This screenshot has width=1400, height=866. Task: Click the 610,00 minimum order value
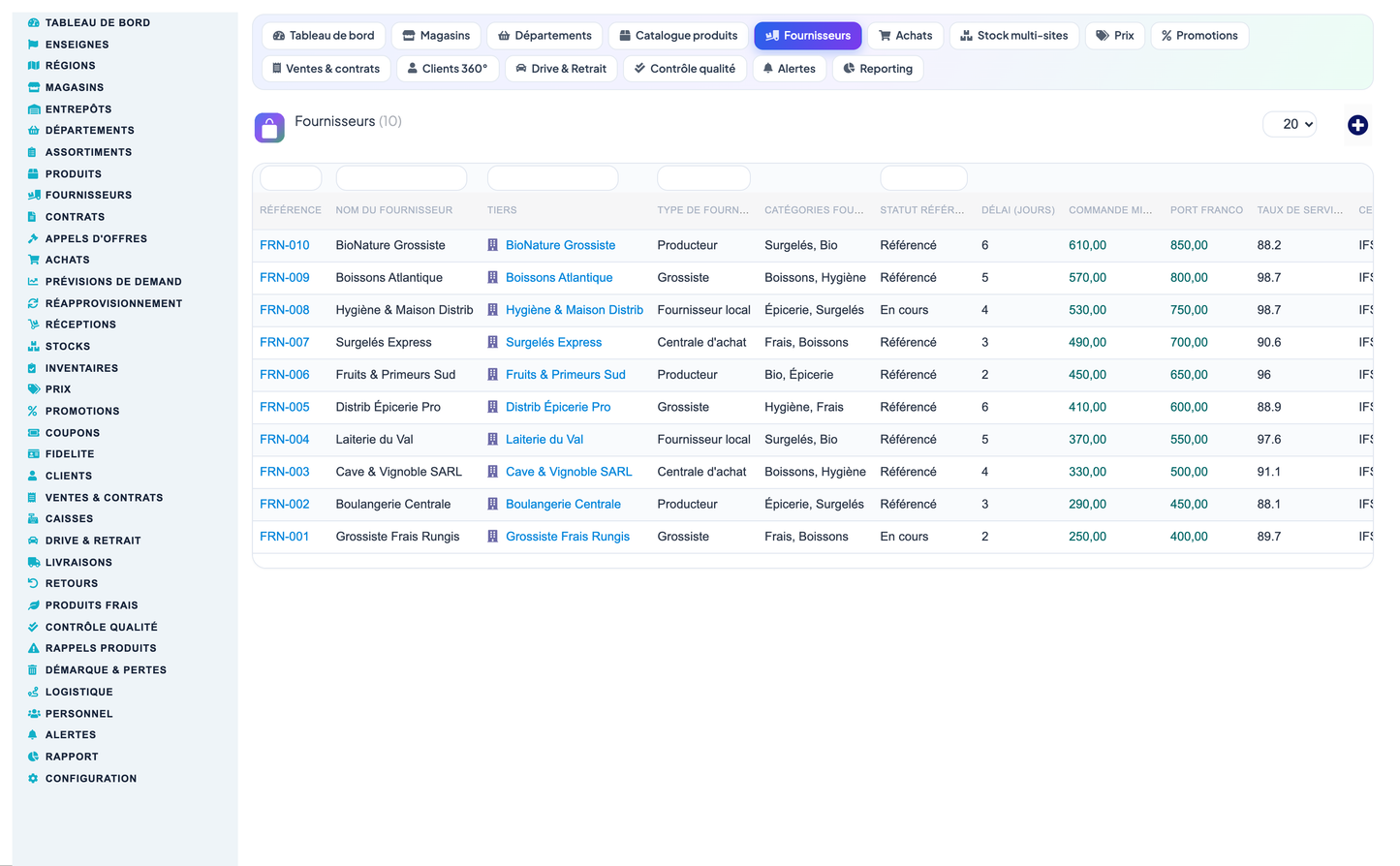(x=1087, y=245)
